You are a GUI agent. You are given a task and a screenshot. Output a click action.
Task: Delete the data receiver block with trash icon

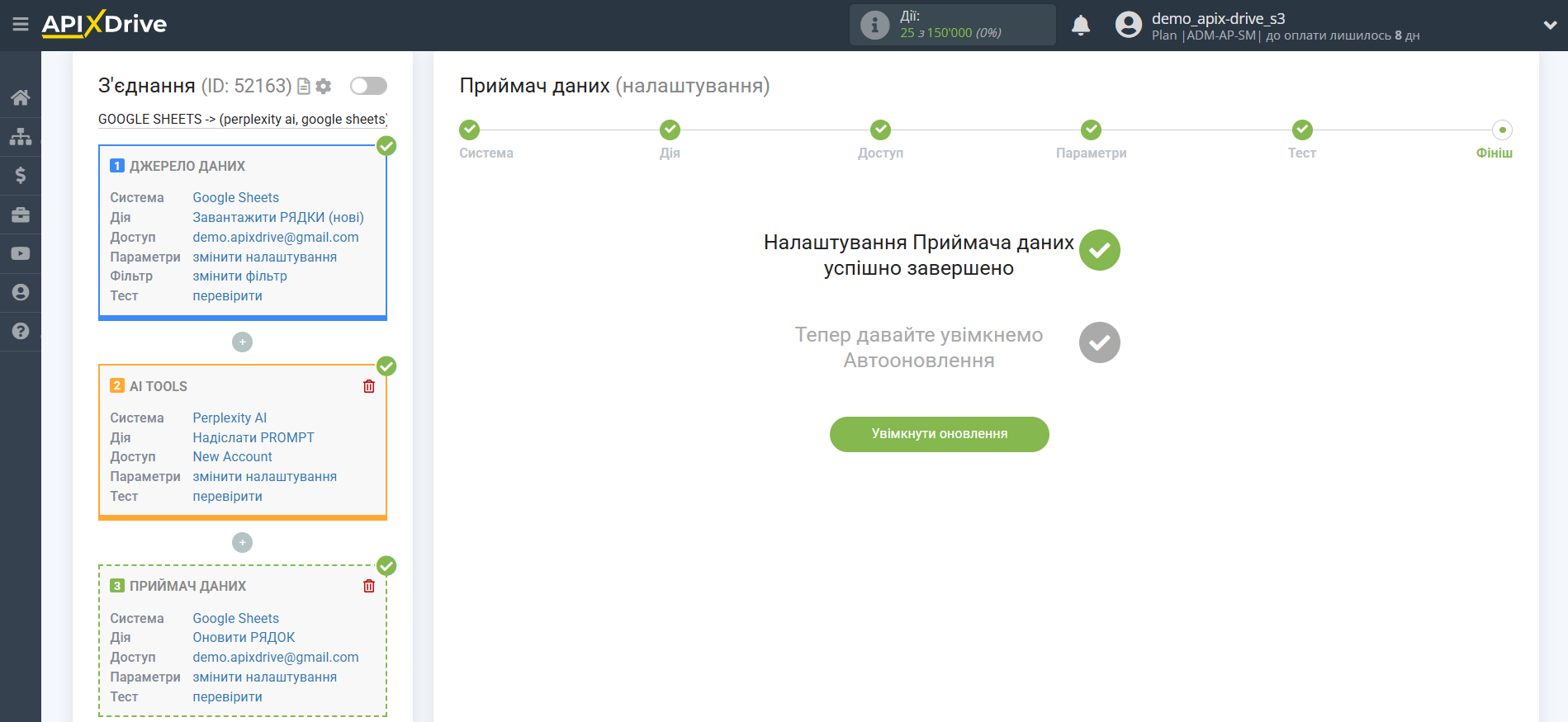[x=369, y=586]
